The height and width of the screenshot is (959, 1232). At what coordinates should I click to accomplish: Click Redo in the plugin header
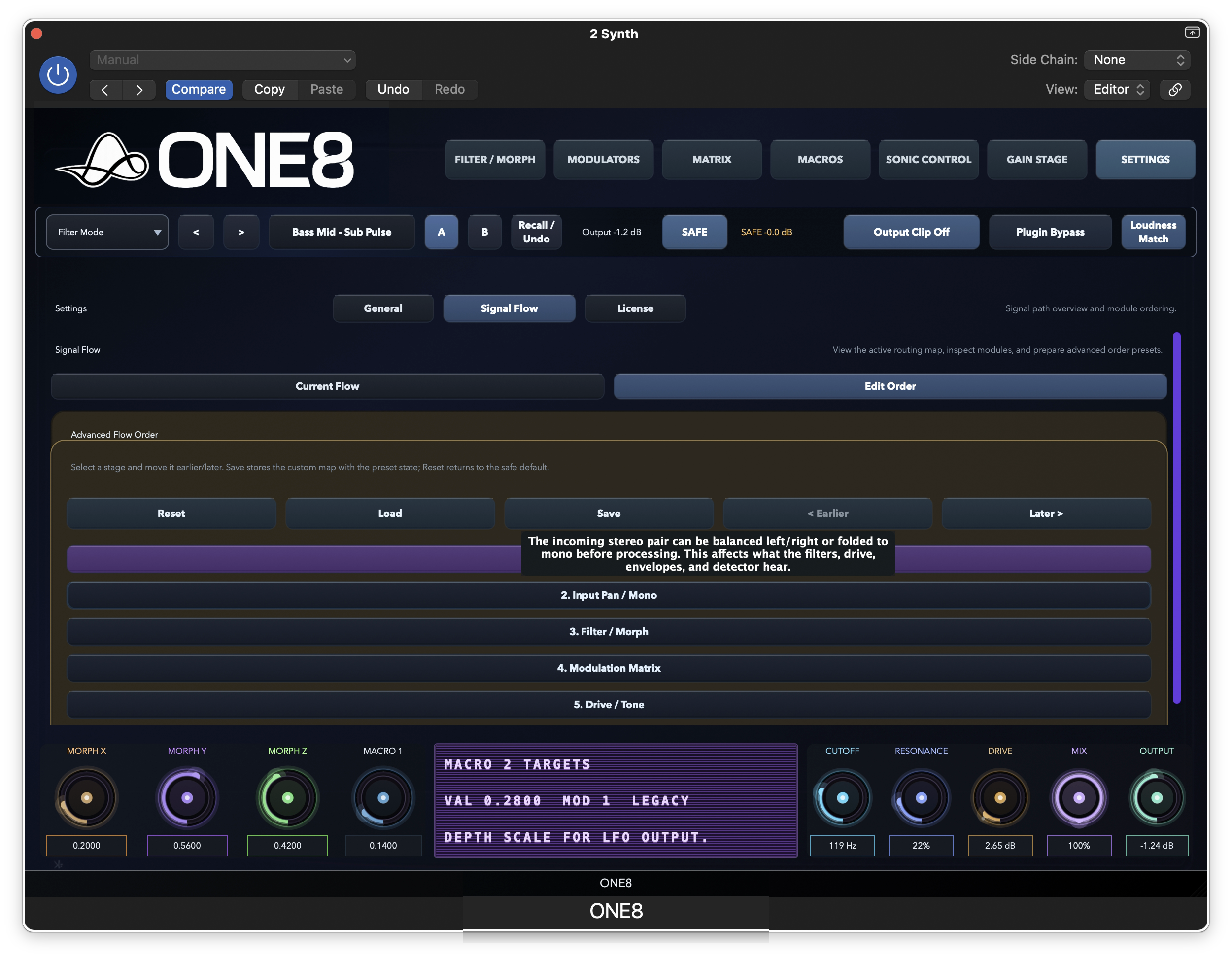tap(449, 90)
